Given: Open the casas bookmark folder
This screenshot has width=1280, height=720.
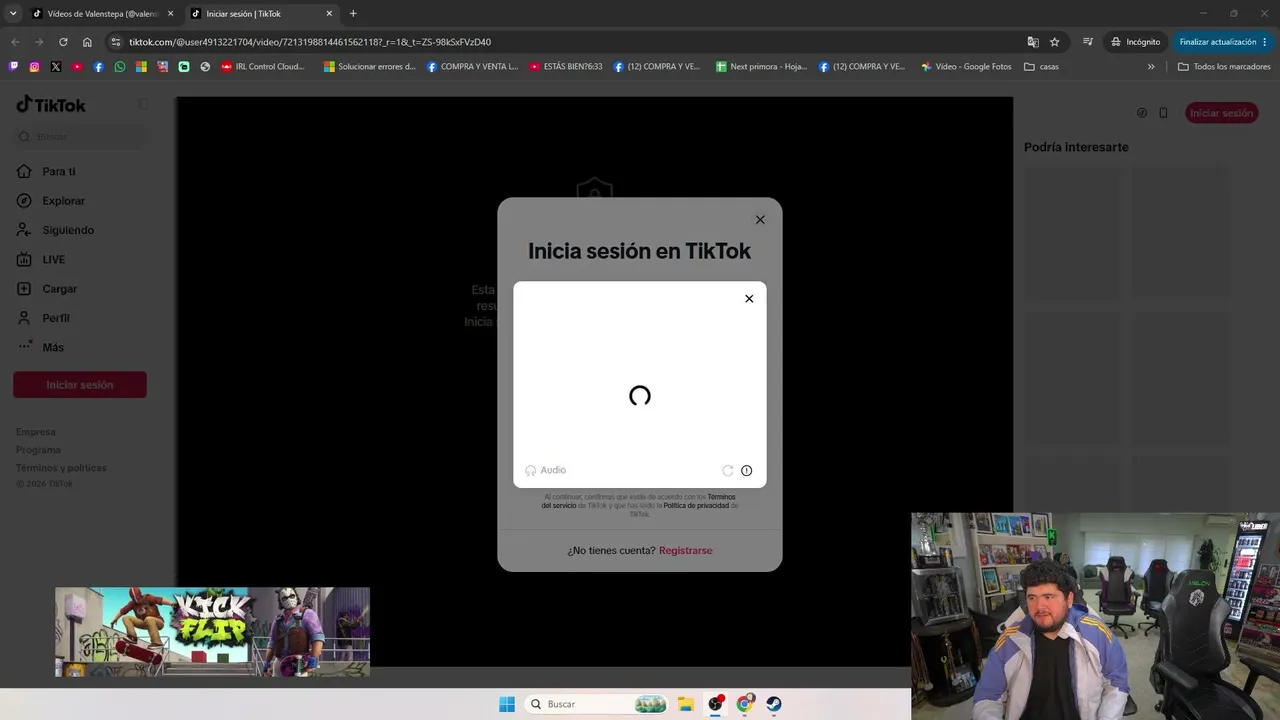Looking at the screenshot, I should pyautogui.click(x=1041, y=67).
